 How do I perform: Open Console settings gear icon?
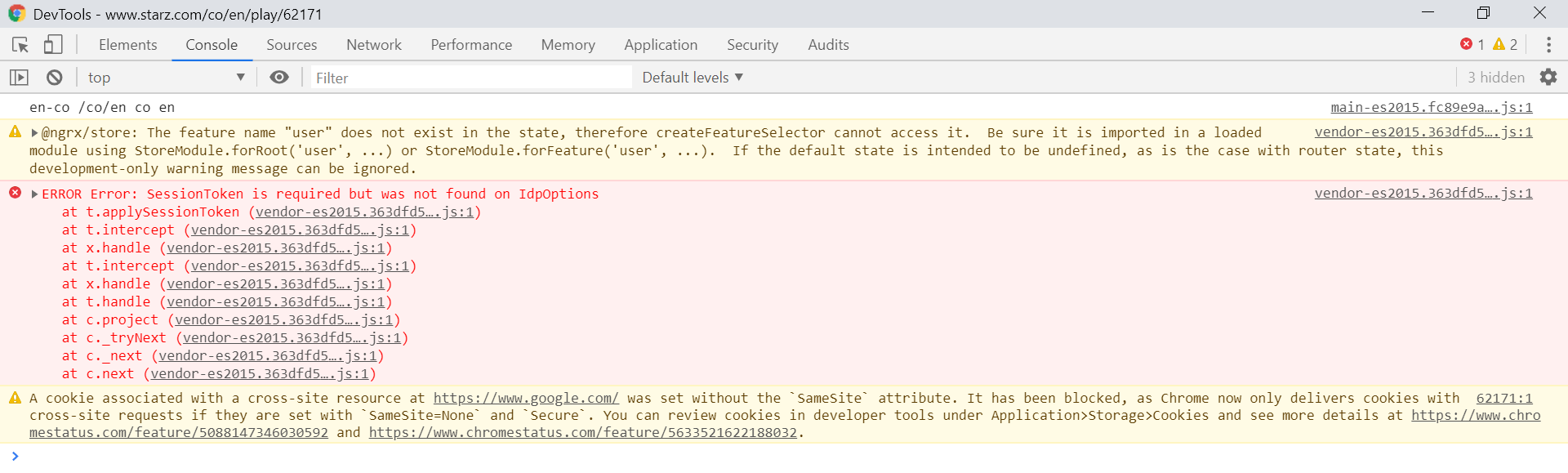(x=1548, y=78)
